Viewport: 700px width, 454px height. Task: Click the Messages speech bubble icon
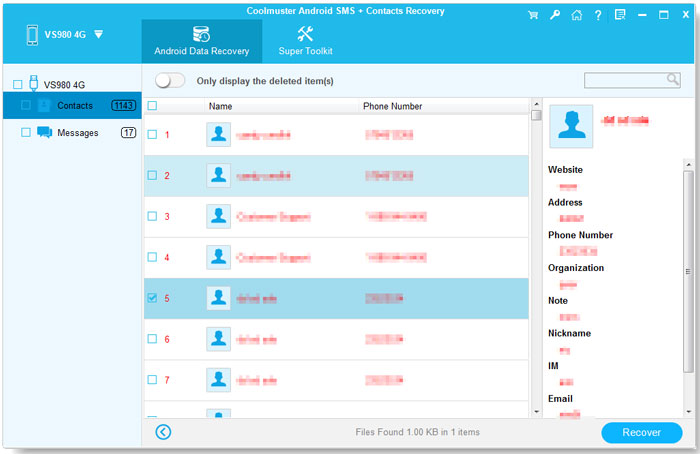coord(44,132)
